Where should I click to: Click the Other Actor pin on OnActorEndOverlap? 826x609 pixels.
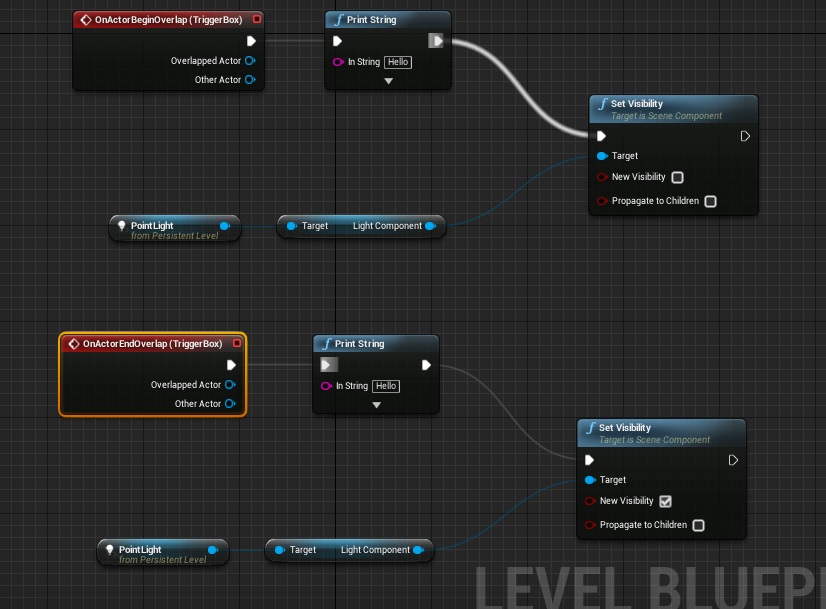coord(230,404)
